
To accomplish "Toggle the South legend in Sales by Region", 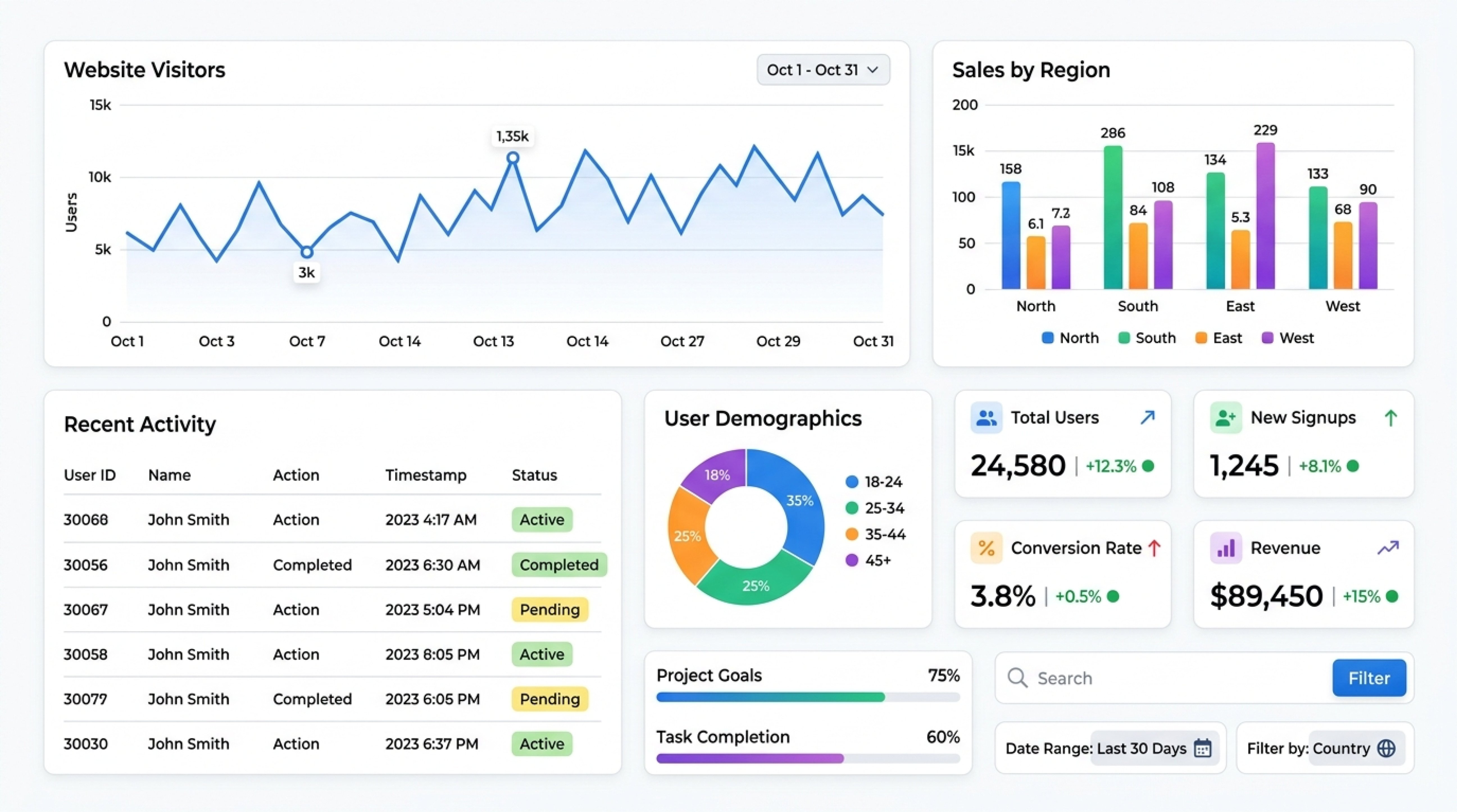I will click(x=1147, y=337).
